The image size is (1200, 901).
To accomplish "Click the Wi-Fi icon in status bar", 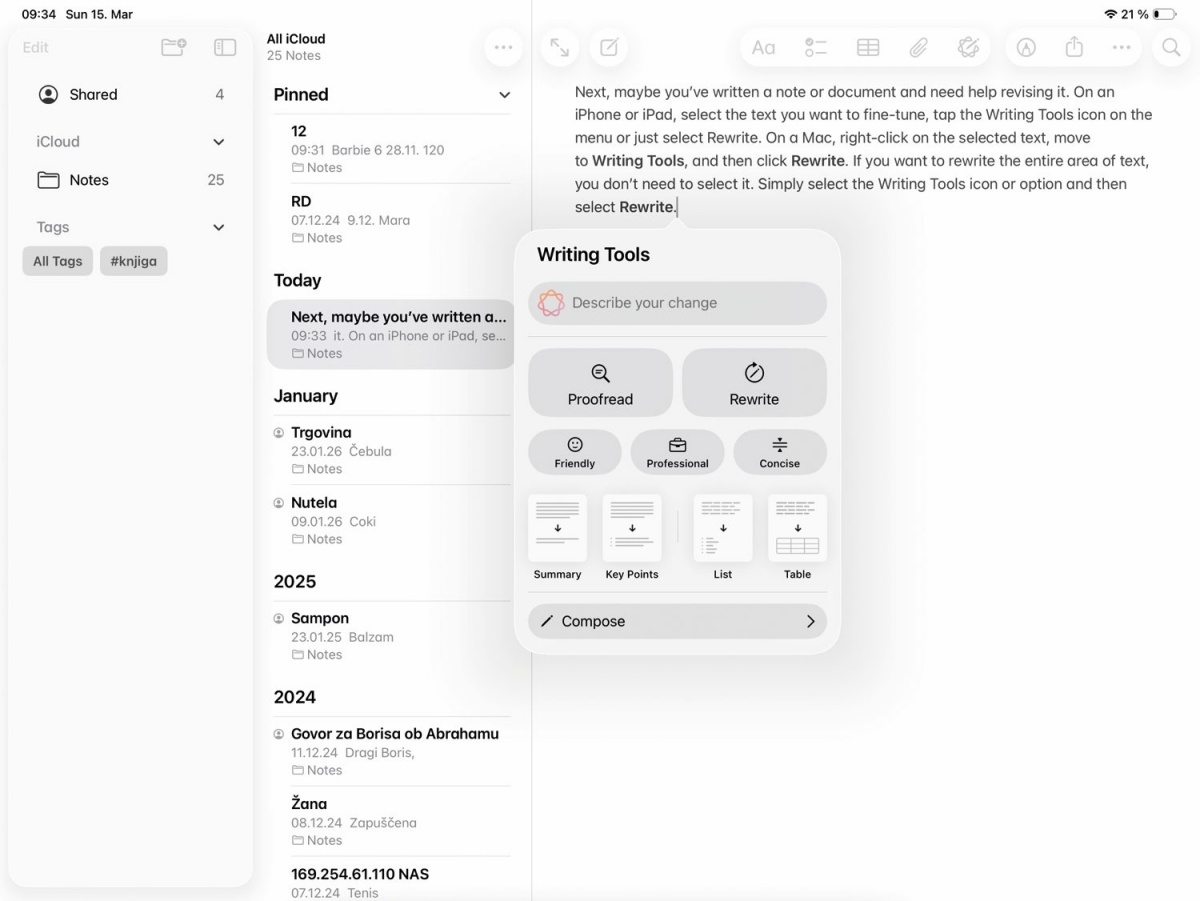I will (1111, 14).
